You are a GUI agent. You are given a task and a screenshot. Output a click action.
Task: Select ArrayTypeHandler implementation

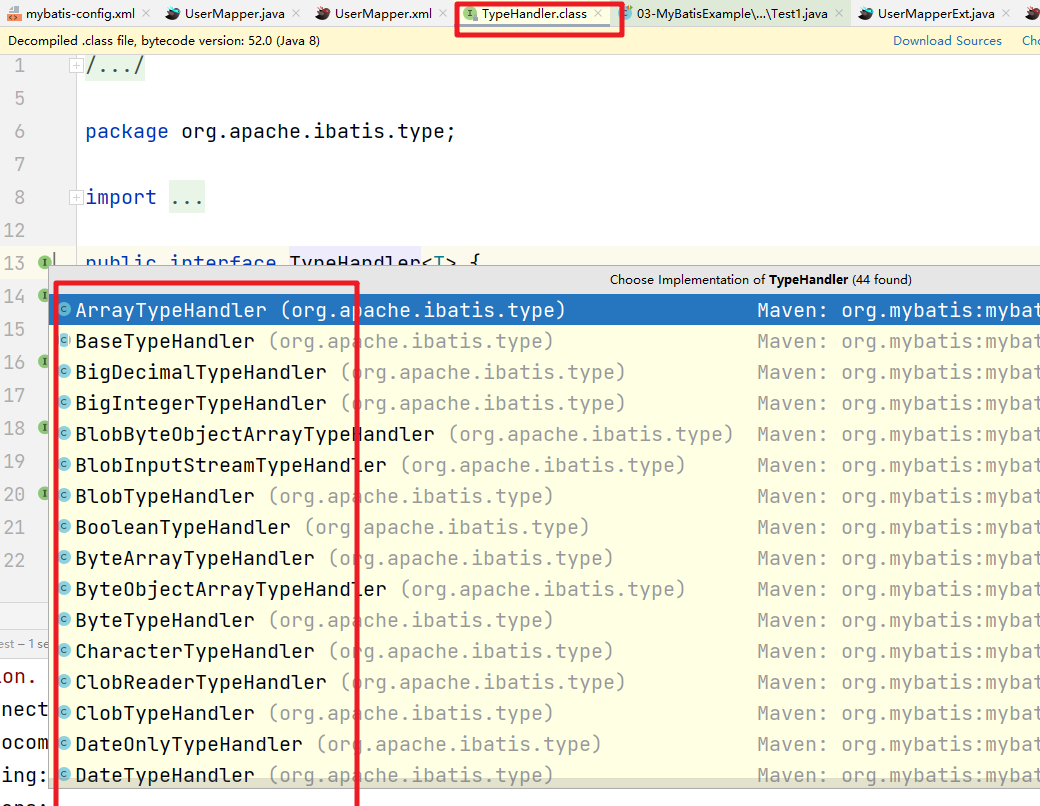[545, 310]
